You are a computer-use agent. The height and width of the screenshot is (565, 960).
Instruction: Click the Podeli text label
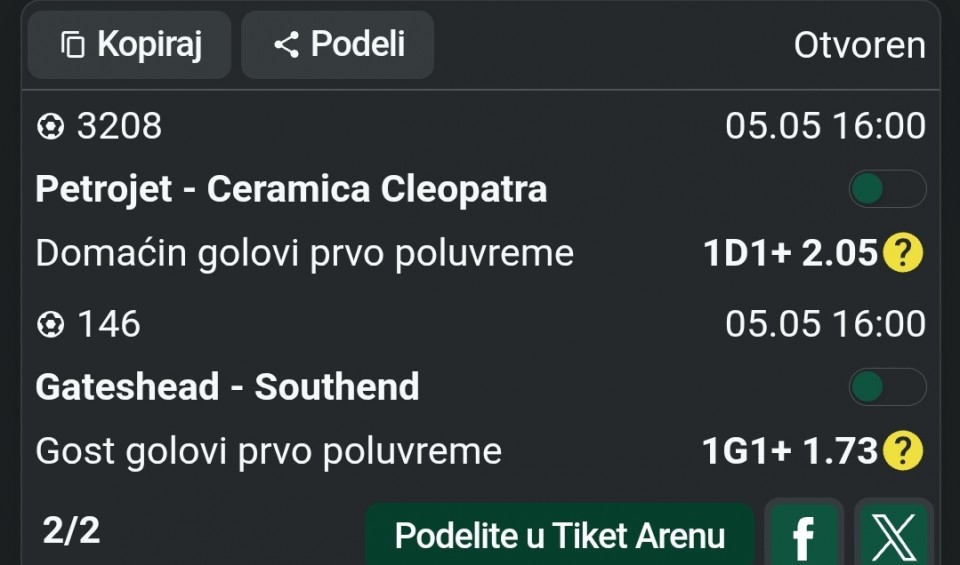pyautogui.click(x=358, y=43)
